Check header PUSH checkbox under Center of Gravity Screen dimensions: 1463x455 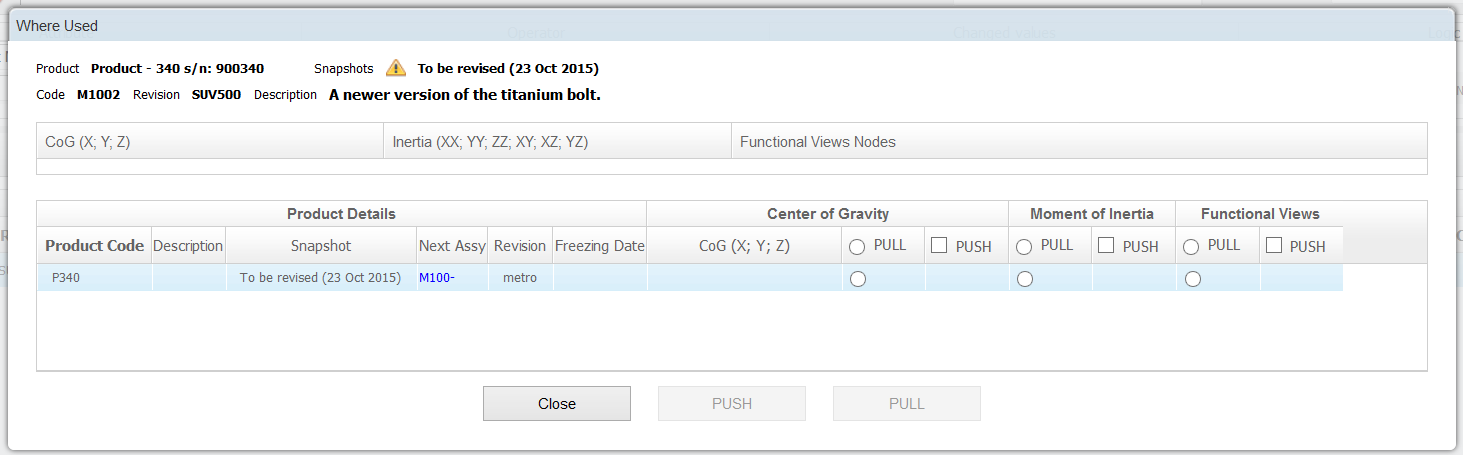pos(939,246)
